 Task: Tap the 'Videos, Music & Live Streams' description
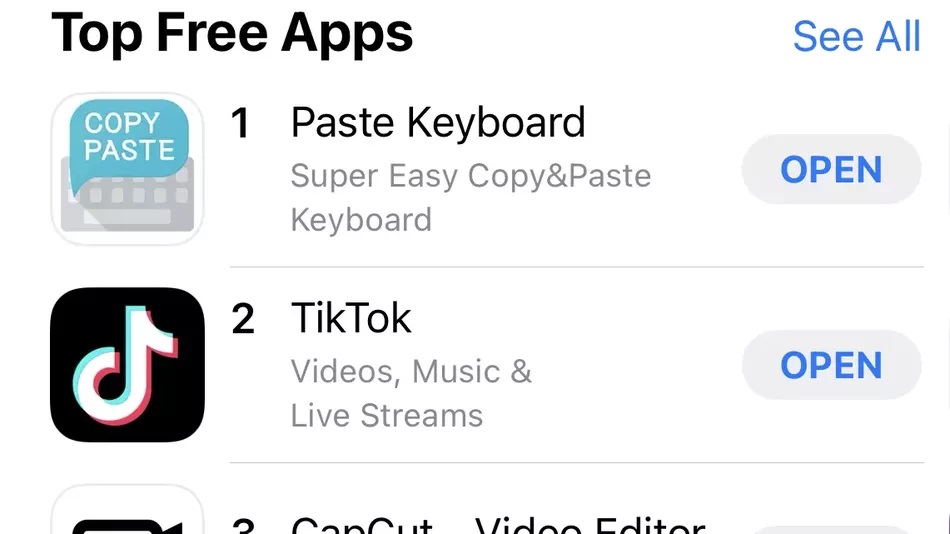pos(411,393)
